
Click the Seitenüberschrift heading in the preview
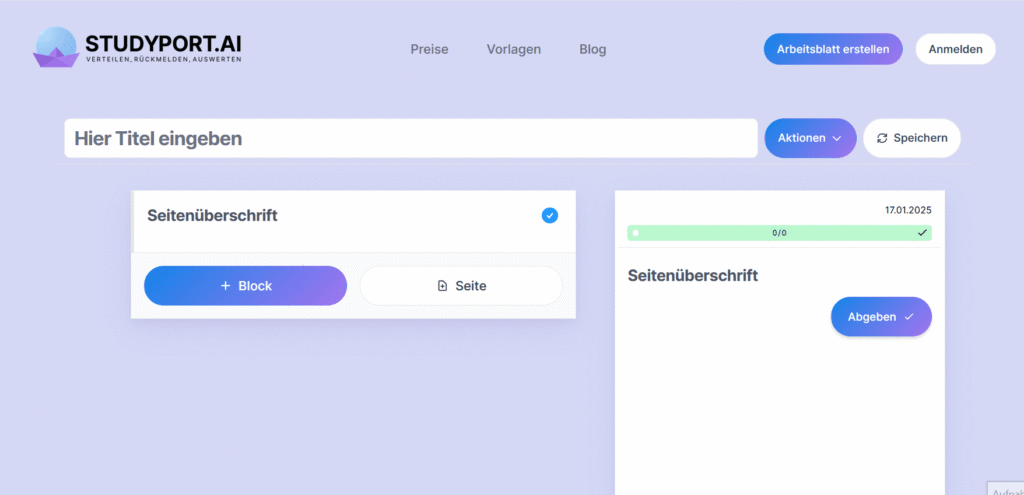coord(692,275)
